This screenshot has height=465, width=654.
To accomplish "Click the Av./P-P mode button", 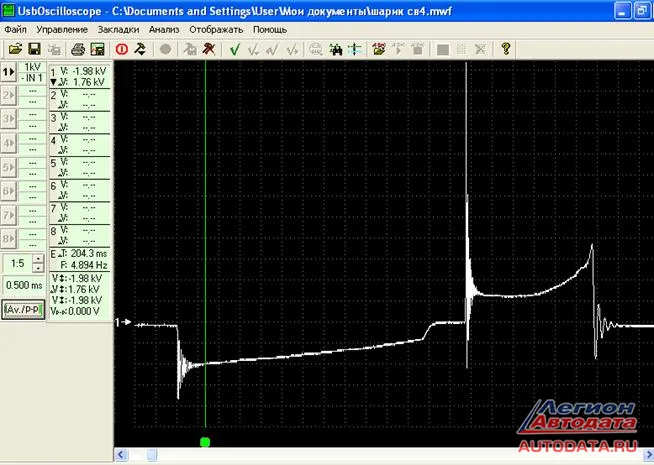I will pyautogui.click(x=23, y=309).
